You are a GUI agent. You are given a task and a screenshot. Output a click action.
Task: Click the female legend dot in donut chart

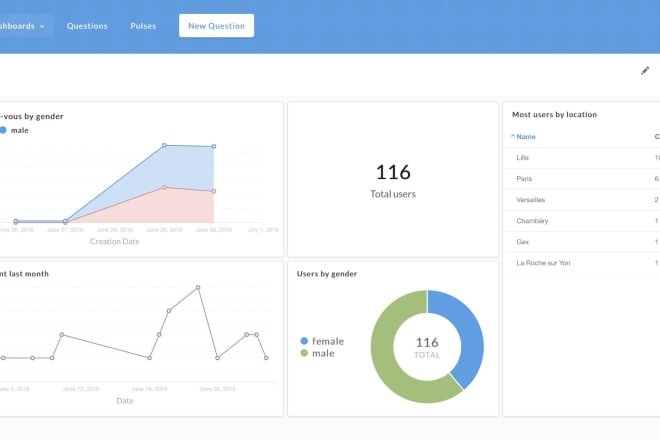click(x=304, y=341)
